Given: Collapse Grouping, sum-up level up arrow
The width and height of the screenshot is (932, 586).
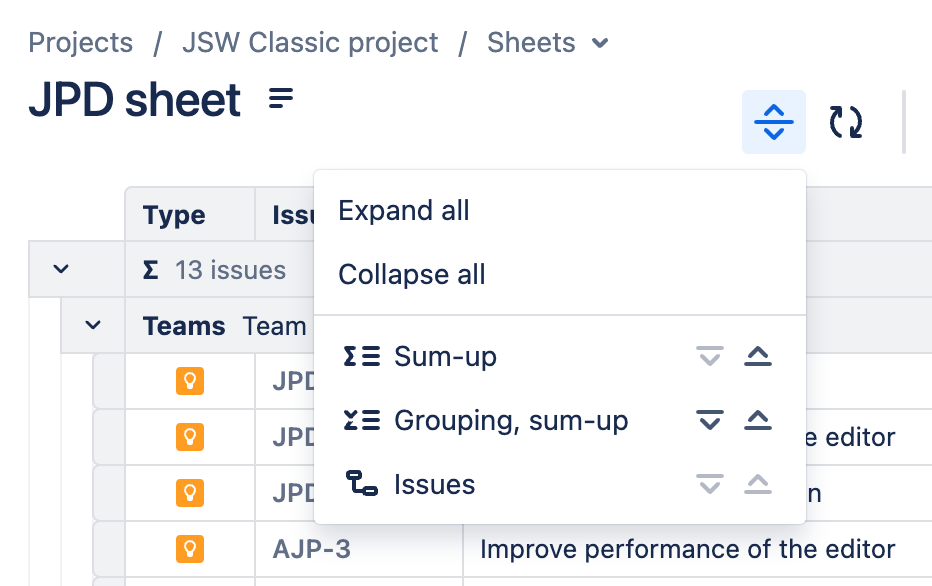Looking at the screenshot, I should 758,421.
